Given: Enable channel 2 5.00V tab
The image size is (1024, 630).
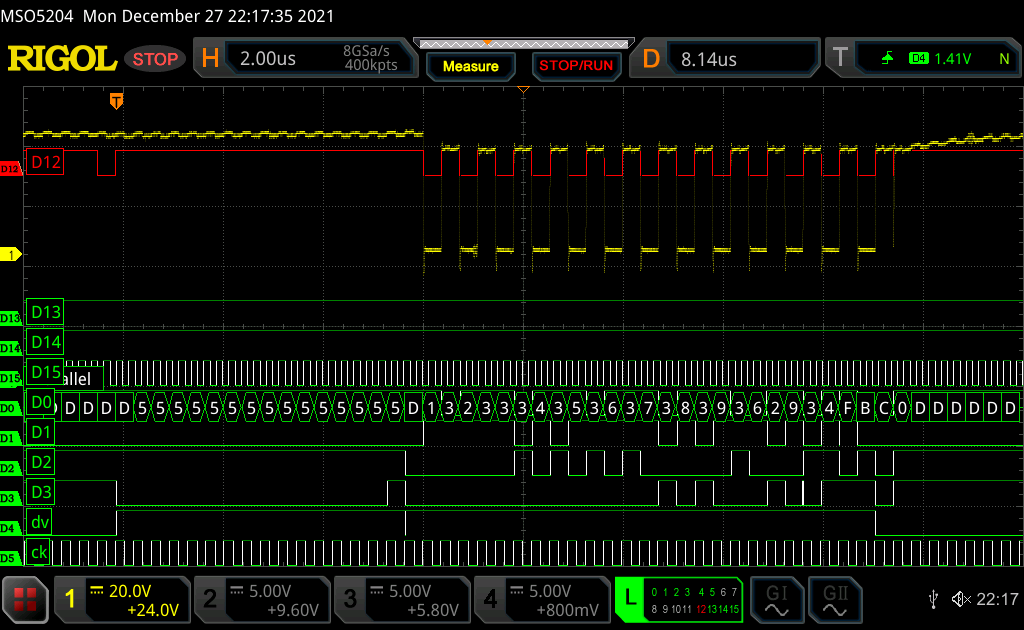Looking at the screenshot, I should (x=263, y=599).
